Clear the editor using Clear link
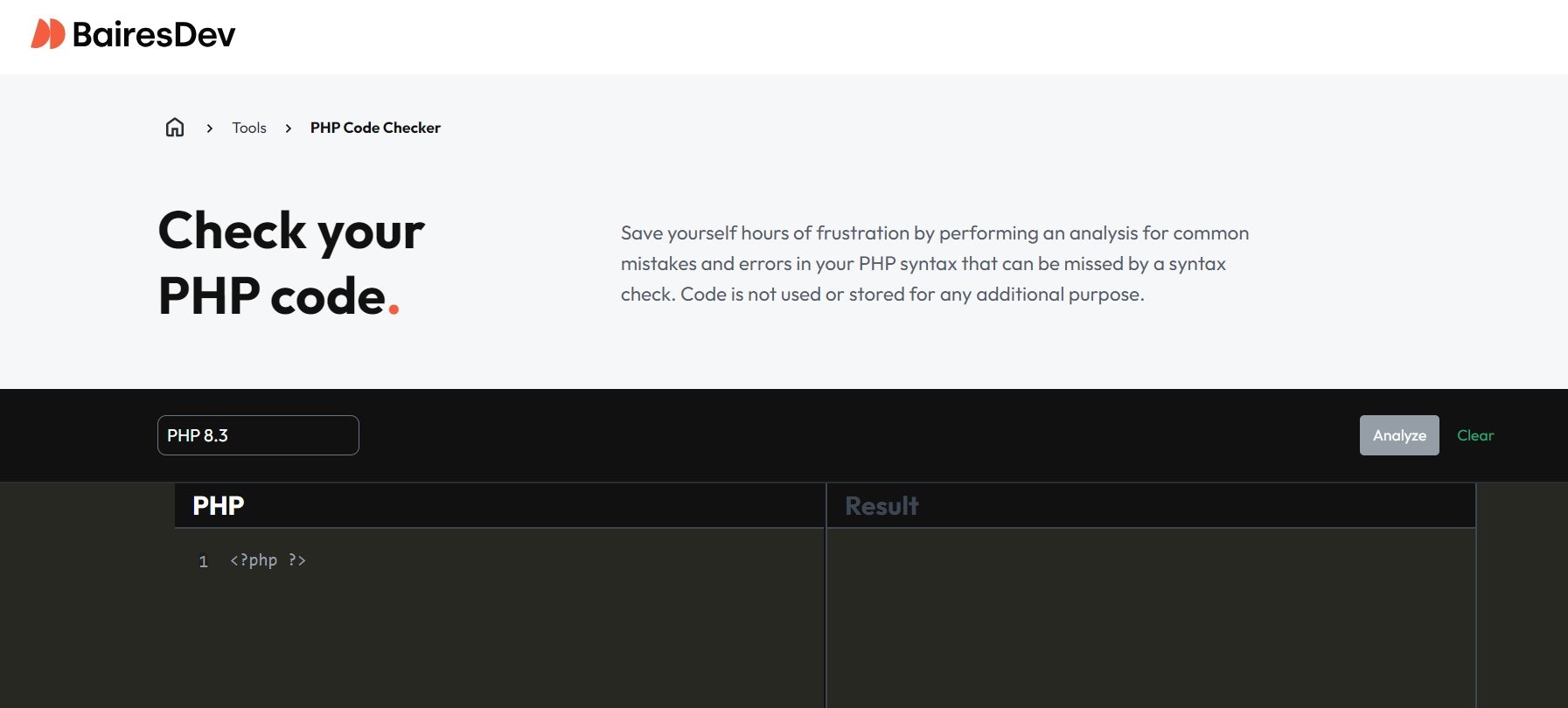This screenshot has height=708, width=1568. pos(1475,435)
